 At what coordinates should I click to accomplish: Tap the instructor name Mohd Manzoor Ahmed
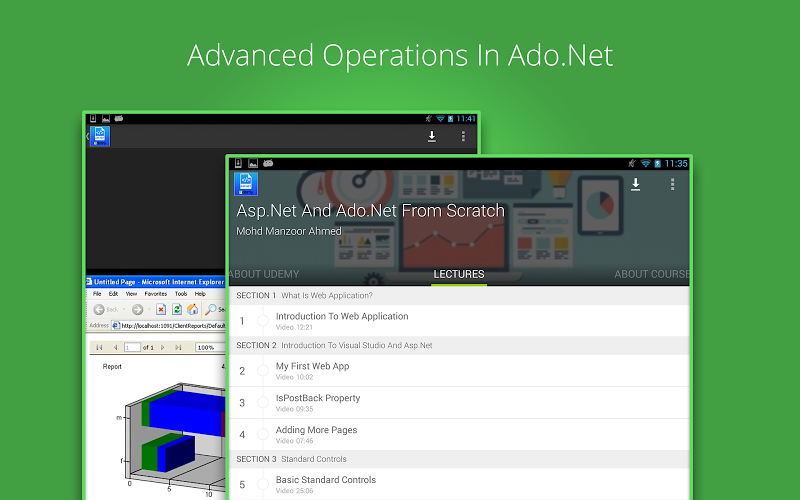click(x=289, y=231)
